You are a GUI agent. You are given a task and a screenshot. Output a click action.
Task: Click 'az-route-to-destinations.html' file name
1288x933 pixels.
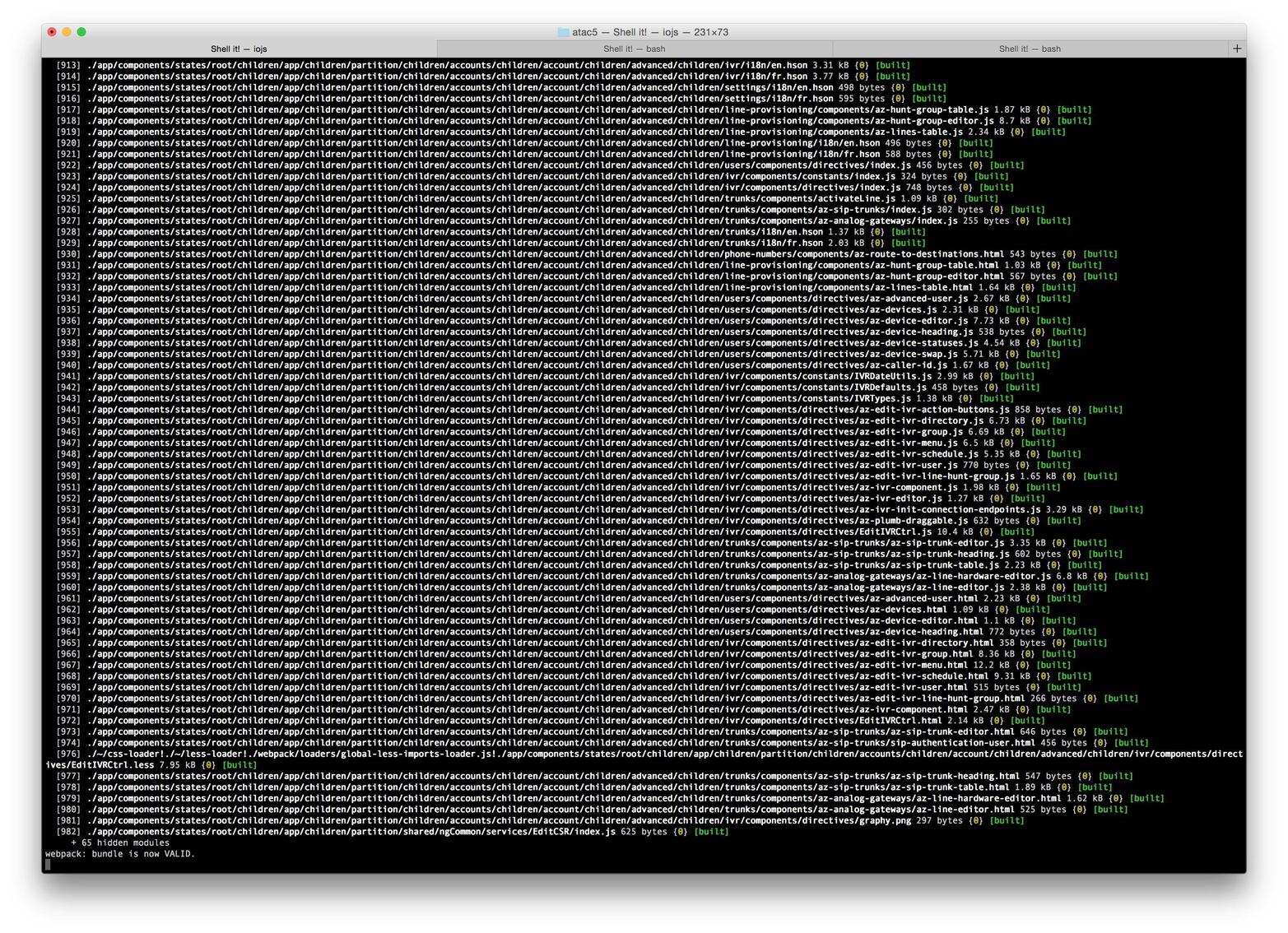(x=929, y=253)
